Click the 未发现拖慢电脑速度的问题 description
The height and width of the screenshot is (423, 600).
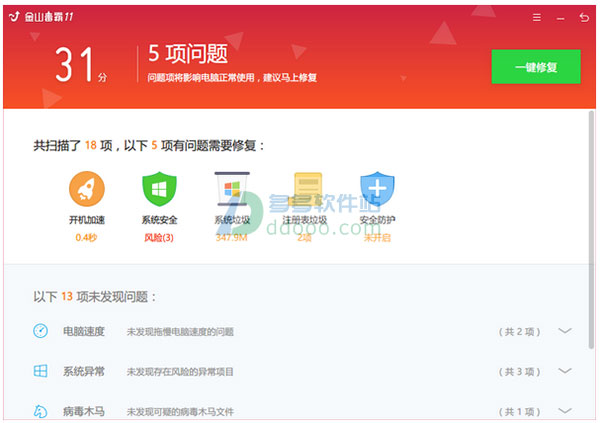tap(180, 332)
